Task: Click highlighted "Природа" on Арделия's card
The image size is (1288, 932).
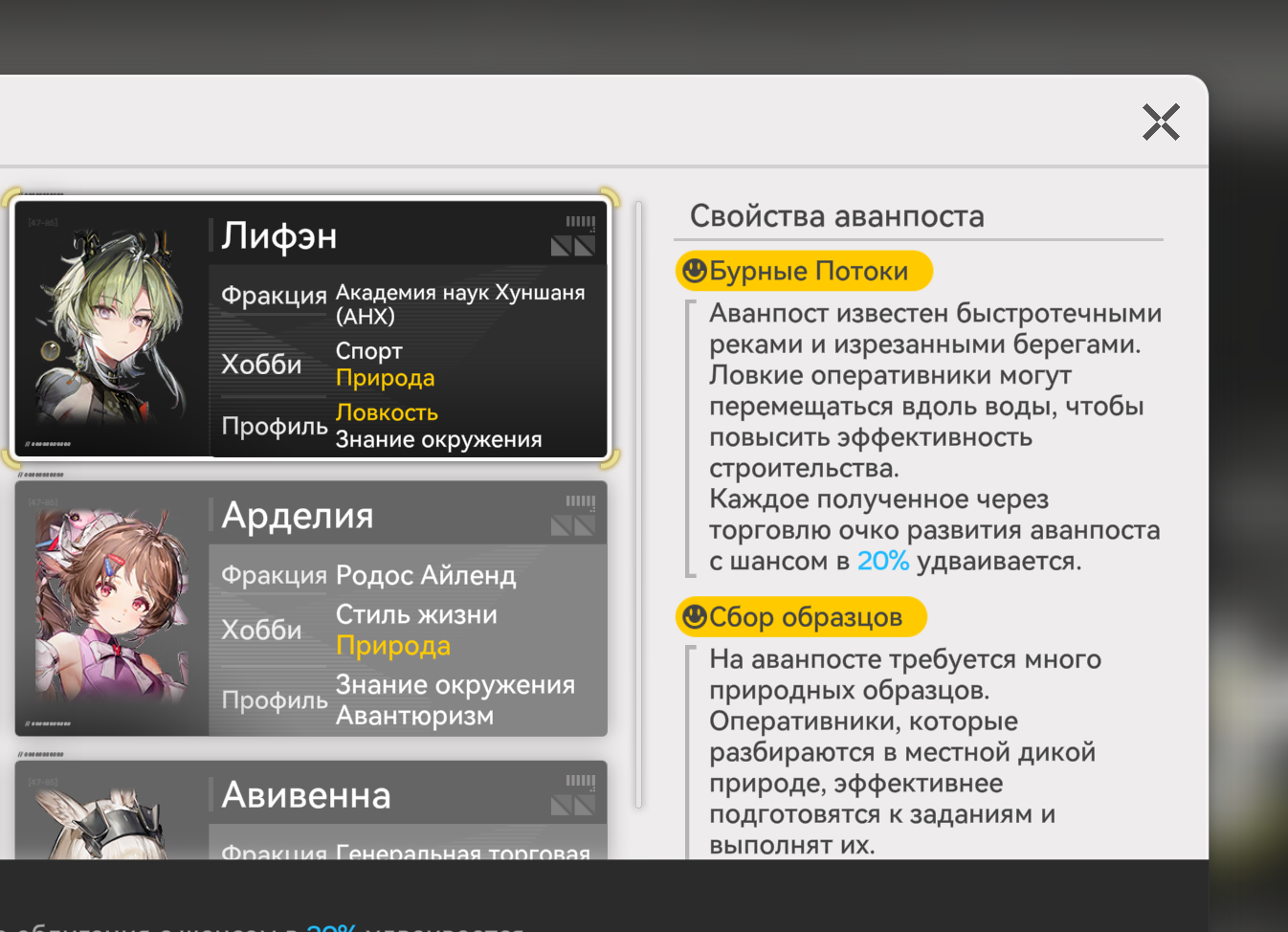Action: (393, 646)
